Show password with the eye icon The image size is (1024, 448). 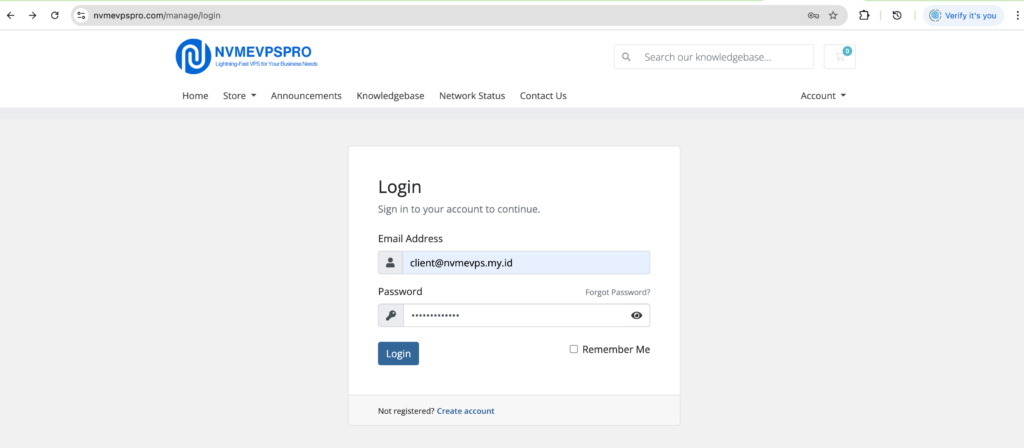636,316
